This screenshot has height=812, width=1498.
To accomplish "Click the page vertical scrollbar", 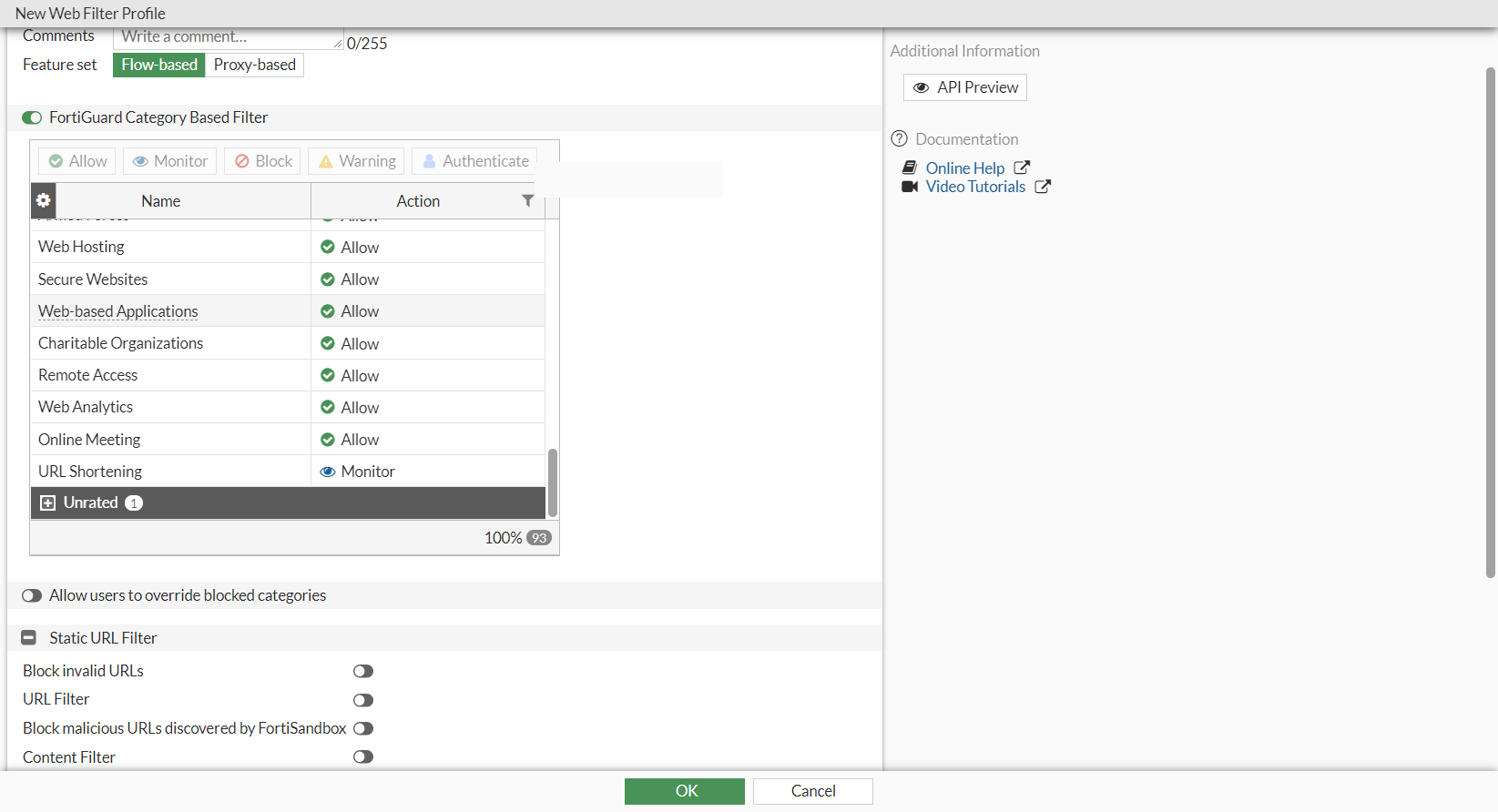I will [x=1491, y=323].
